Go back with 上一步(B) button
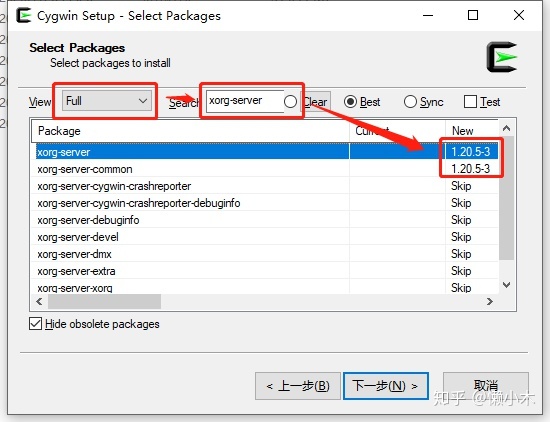 pos(298,386)
